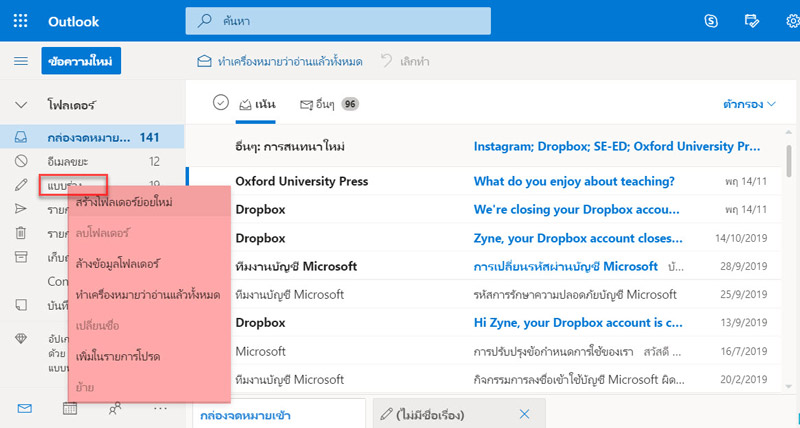Open the รหัสการรักษาความปลอดภัยบัญชี Microsoft email

(575, 294)
